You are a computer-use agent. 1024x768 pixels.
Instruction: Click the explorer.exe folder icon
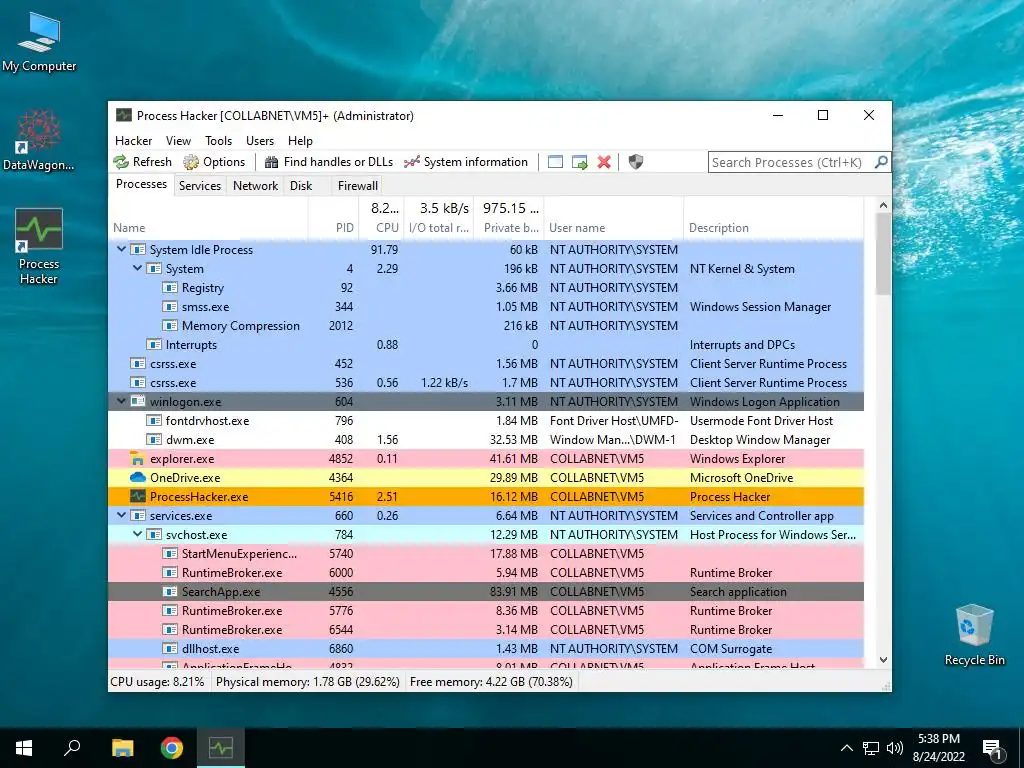click(x=137, y=458)
